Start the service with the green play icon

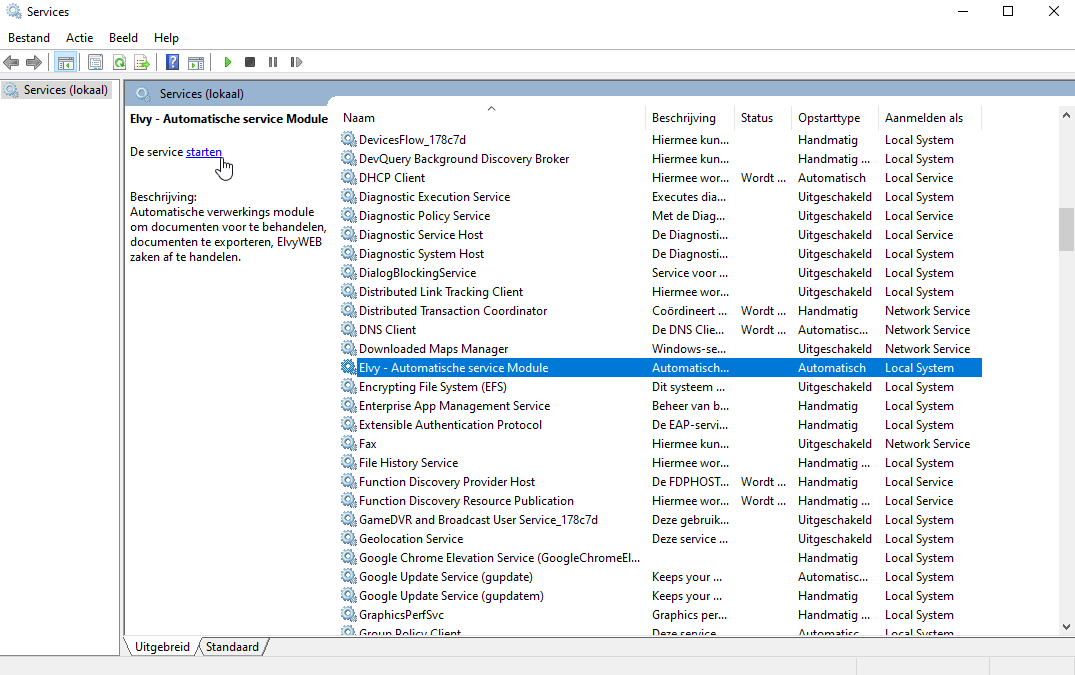point(228,62)
